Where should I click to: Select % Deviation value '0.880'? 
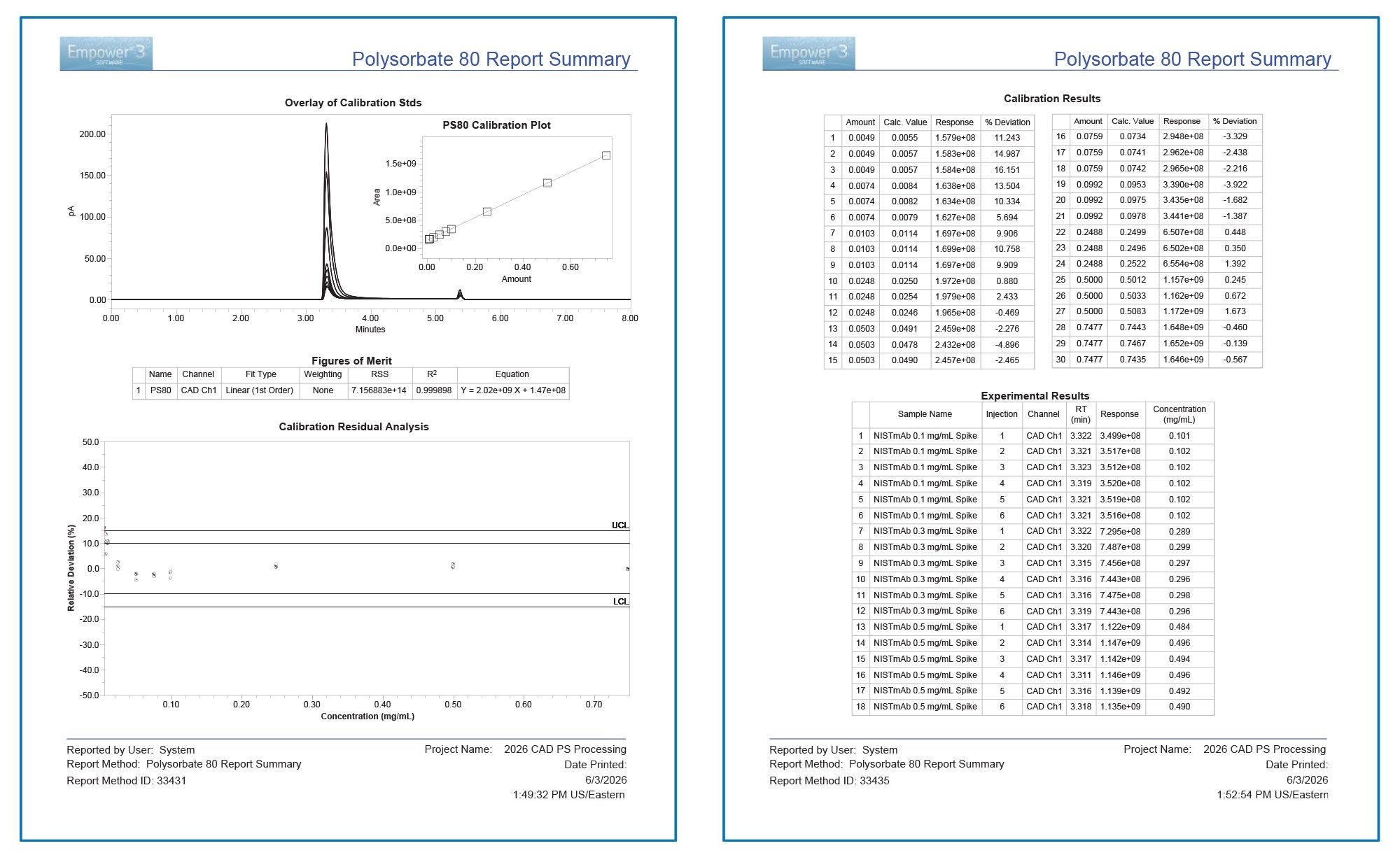[1007, 281]
